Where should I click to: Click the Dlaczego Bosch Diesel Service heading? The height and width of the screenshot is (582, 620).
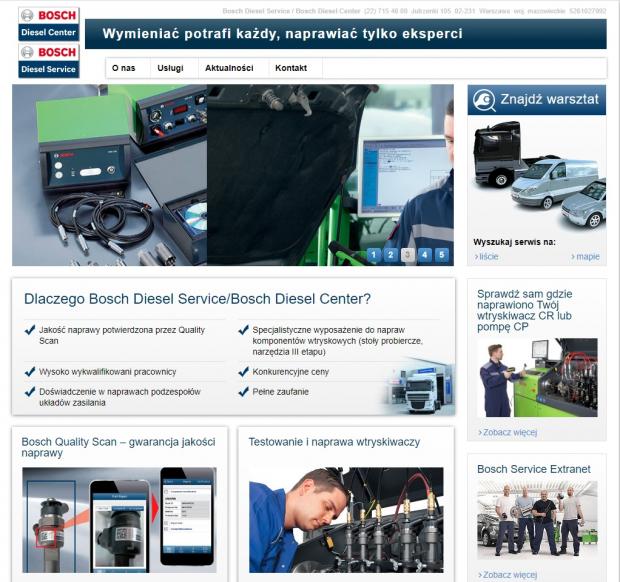[197, 299]
